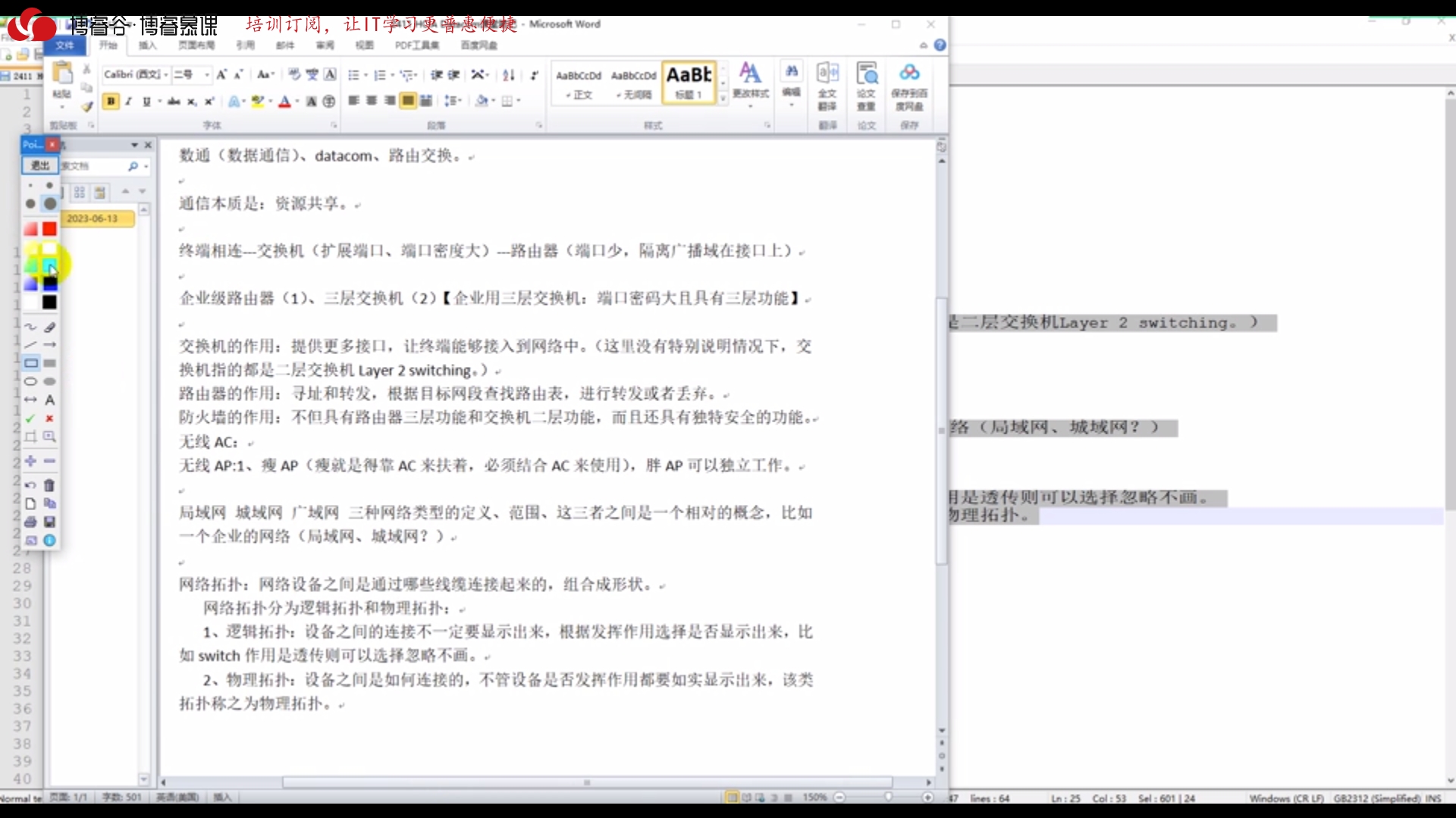Toggle align text left button

click(x=353, y=101)
